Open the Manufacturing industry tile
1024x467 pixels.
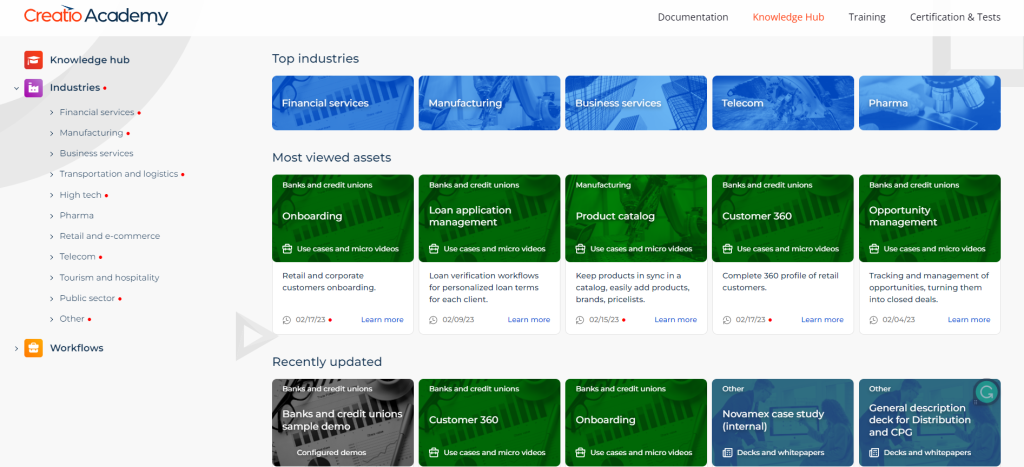(x=490, y=103)
